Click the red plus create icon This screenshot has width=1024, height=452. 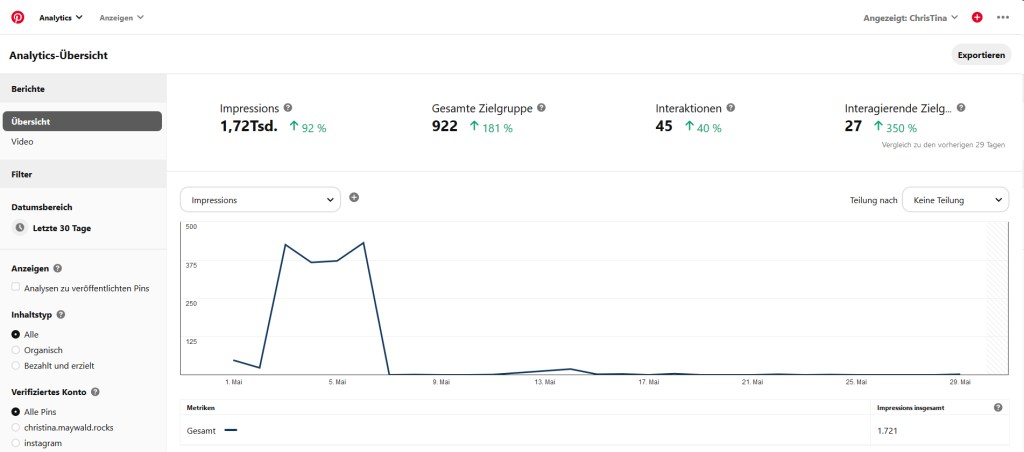(977, 17)
